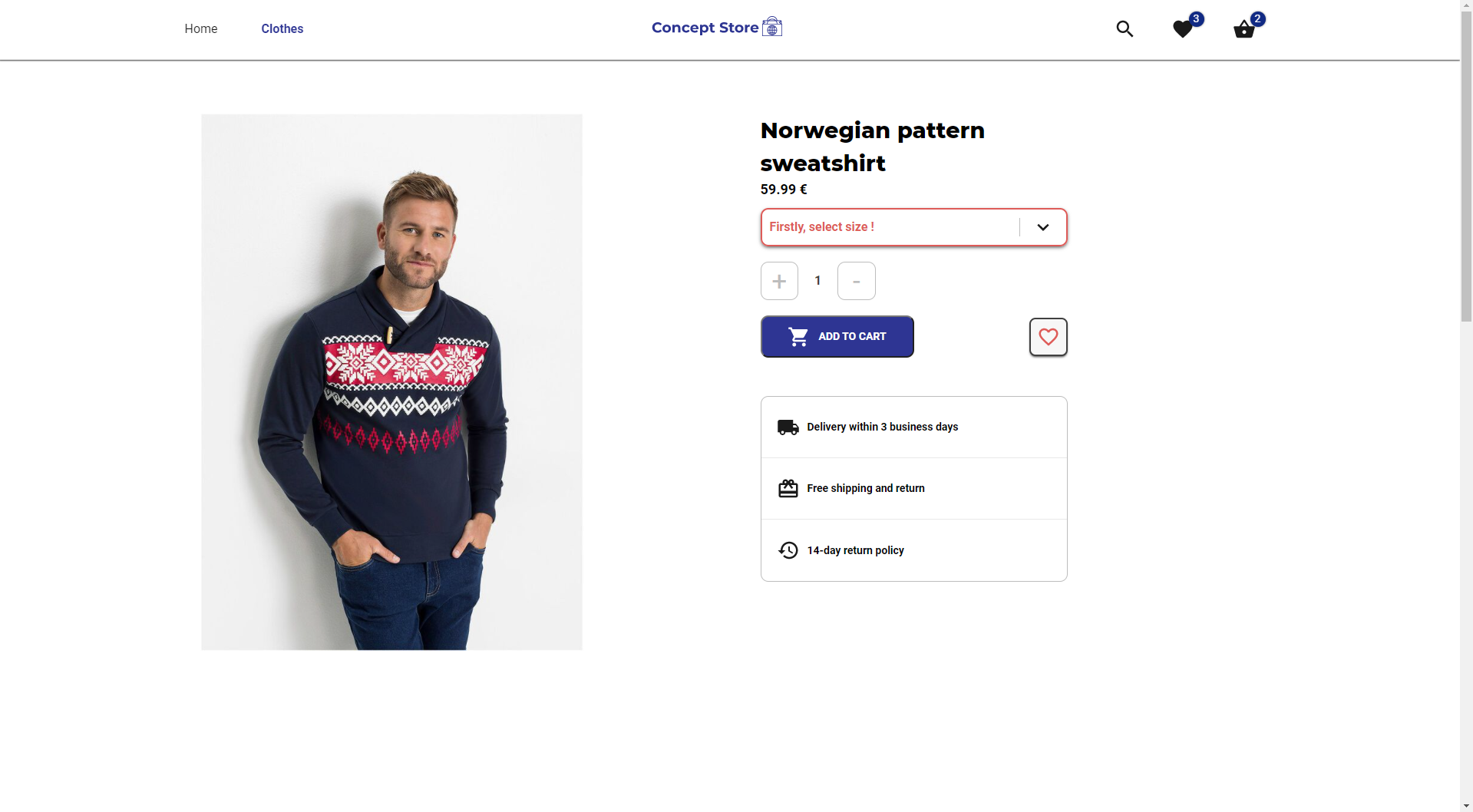Navigate to Home in the top menu

point(200,28)
